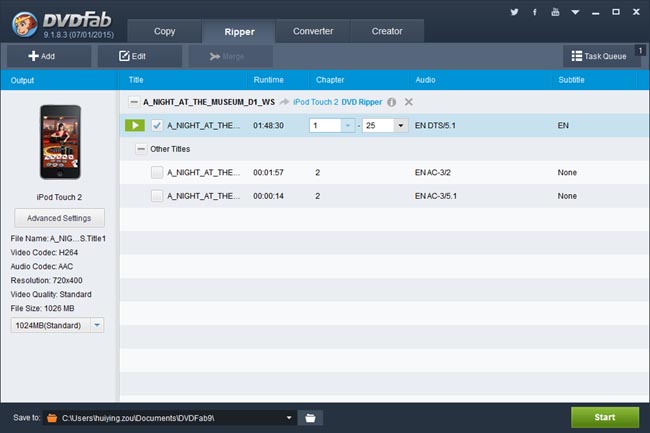
Task: Click the Output panel header
Action: (x=22, y=80)
